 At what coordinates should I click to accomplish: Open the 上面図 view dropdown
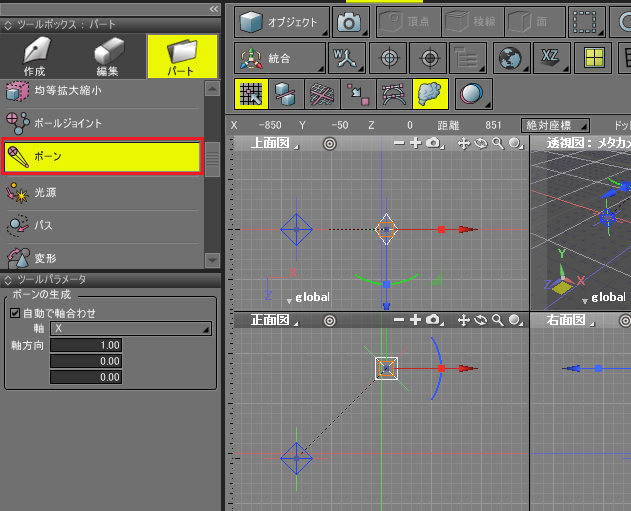(272, 144)
